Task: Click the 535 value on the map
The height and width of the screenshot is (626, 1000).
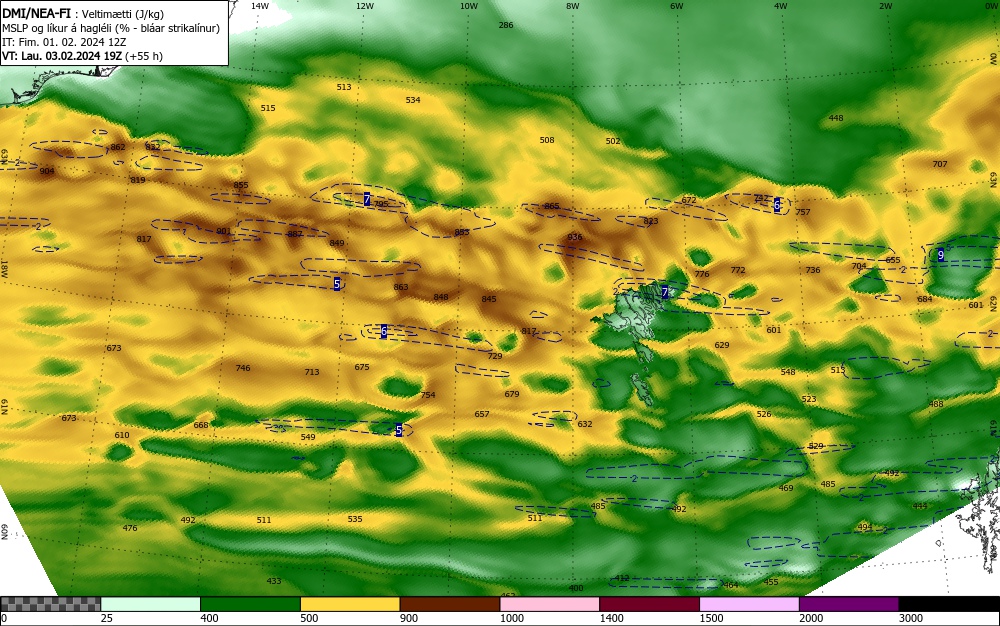Action: point(355,519)
